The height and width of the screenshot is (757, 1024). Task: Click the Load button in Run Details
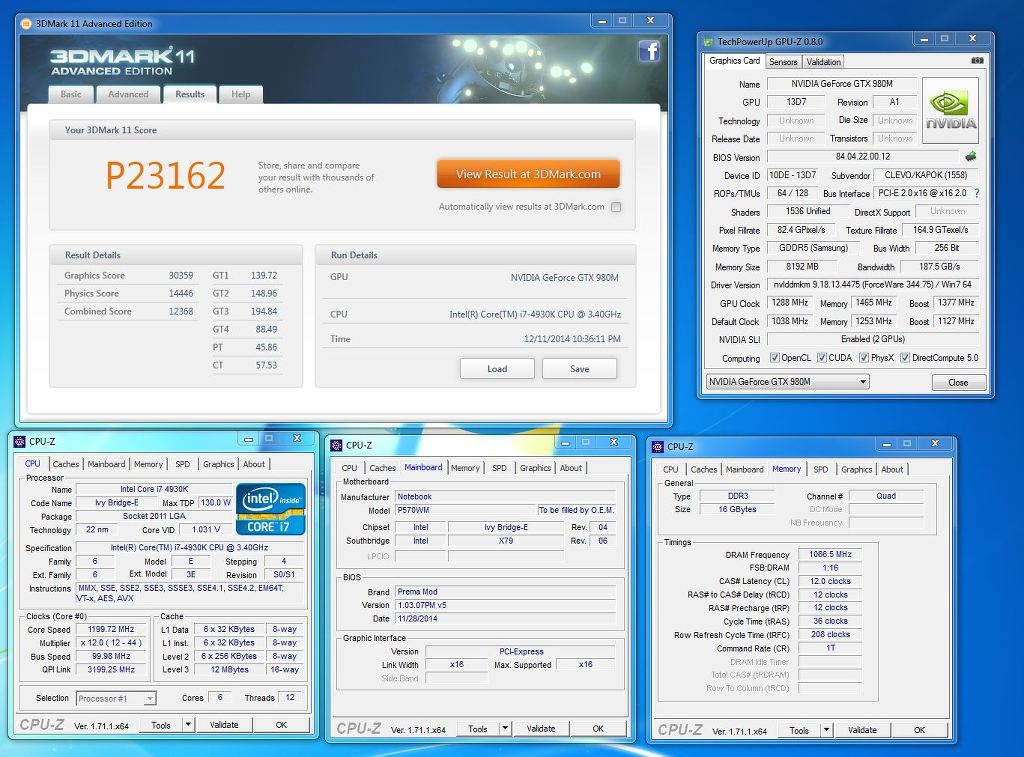pyautogui.click(x=497, y=368)
